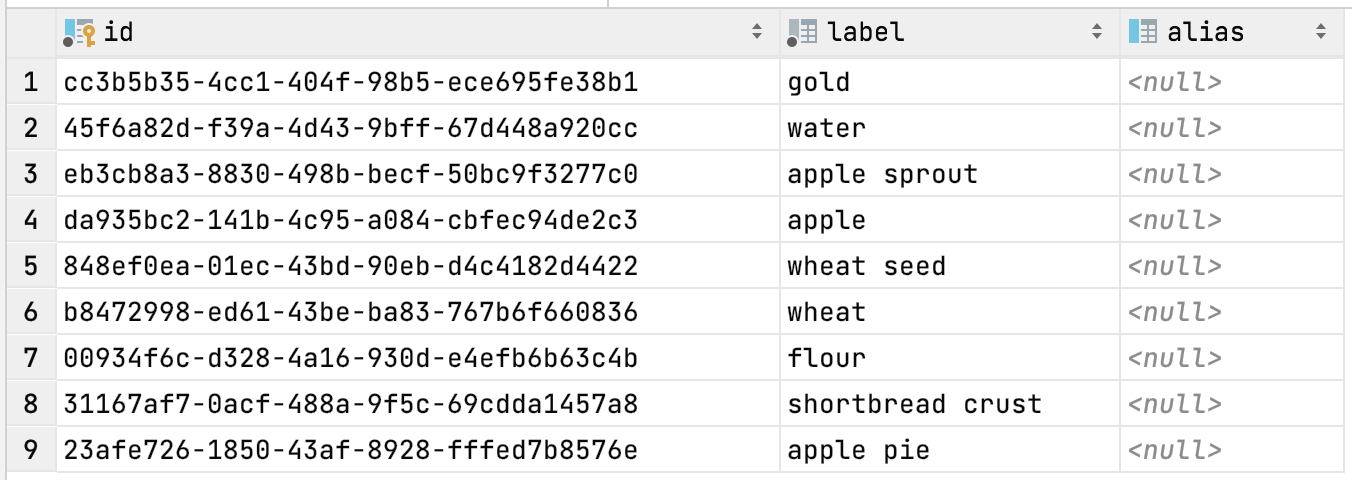This screenshot has width=1352, height=480.
Task: Click the label column table icon
Action: click(x=802, y=33)
